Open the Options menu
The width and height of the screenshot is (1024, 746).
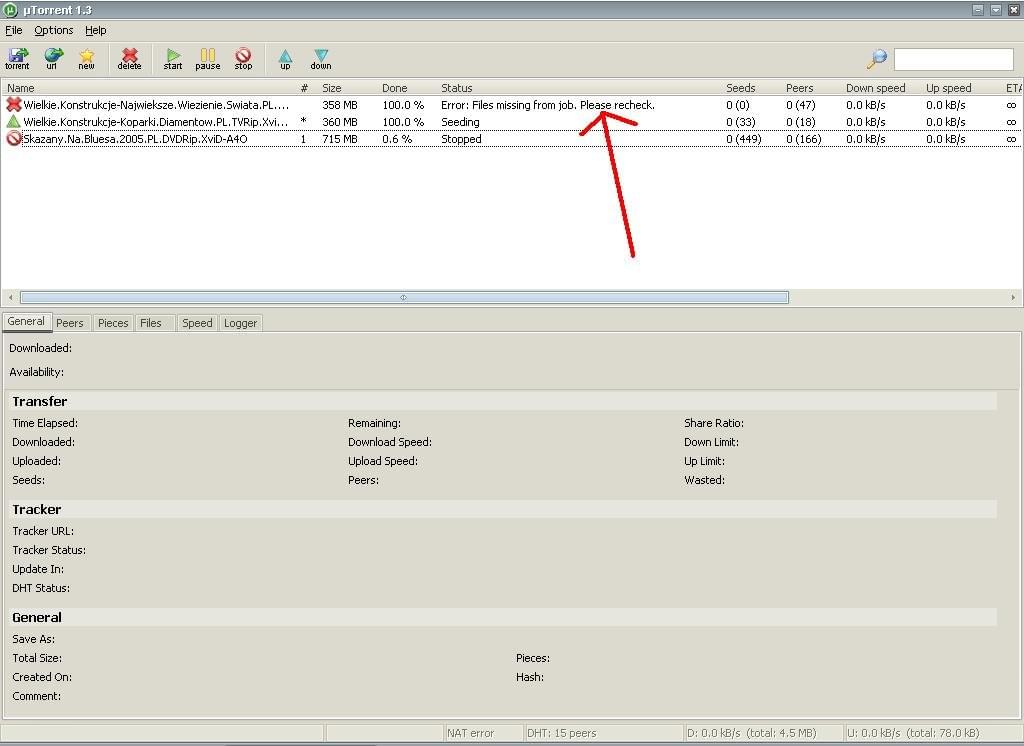[x=54, y=30]
